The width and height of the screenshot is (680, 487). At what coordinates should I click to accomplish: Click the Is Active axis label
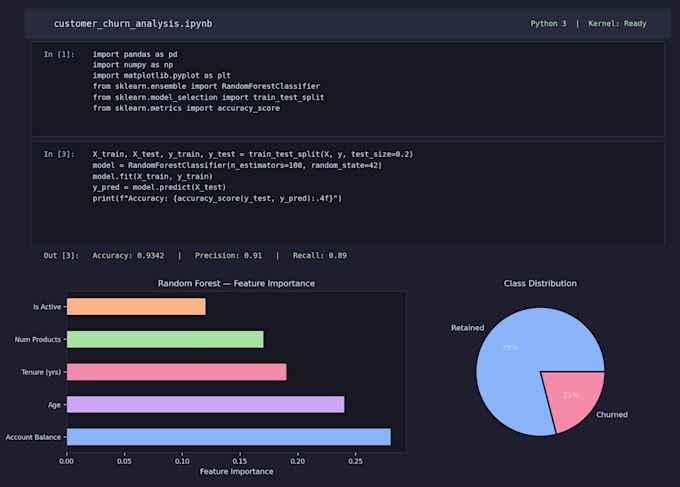[x=47, y=307]
